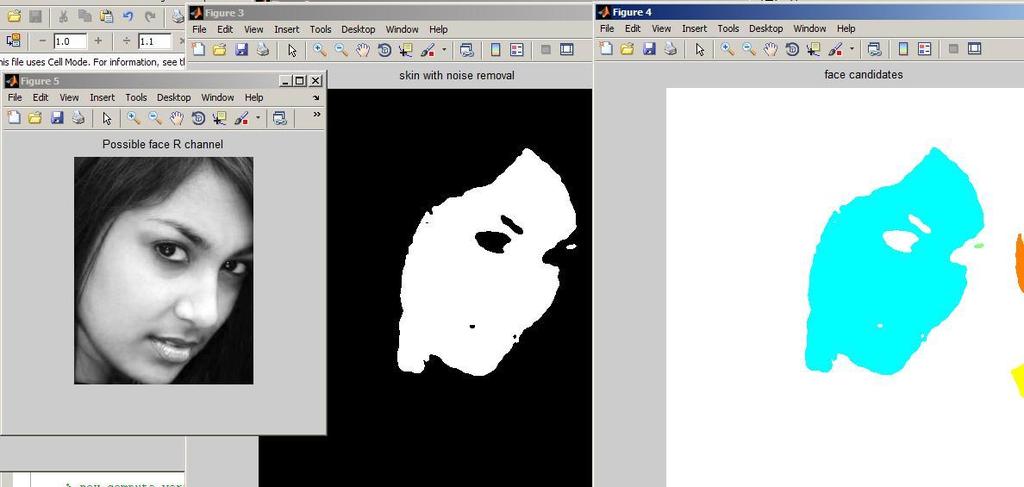Activate Zoom In tool in Figure 3
The image size is (1024, 487).
319,50
